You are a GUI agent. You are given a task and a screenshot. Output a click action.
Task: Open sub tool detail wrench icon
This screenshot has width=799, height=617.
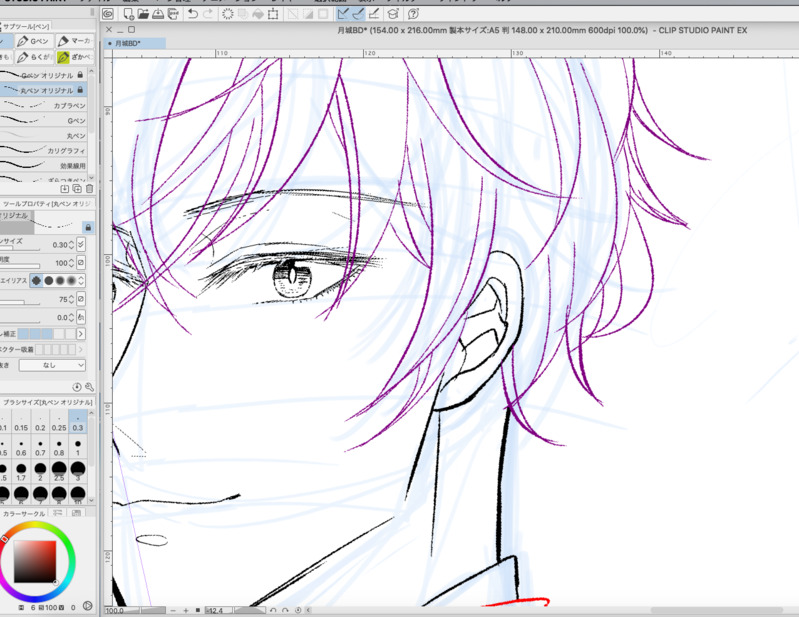pyautogui.click(x=89, y=387)
